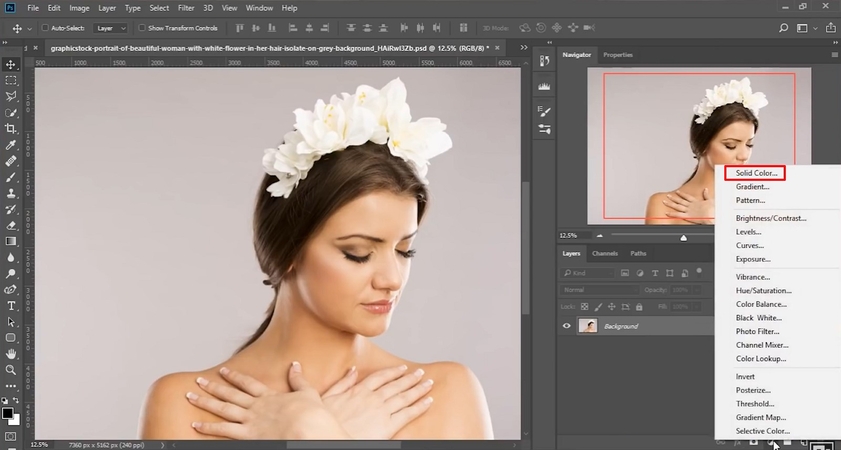Click the foreground color swatch
The image size is (841, 450).
tap(8, 412)
